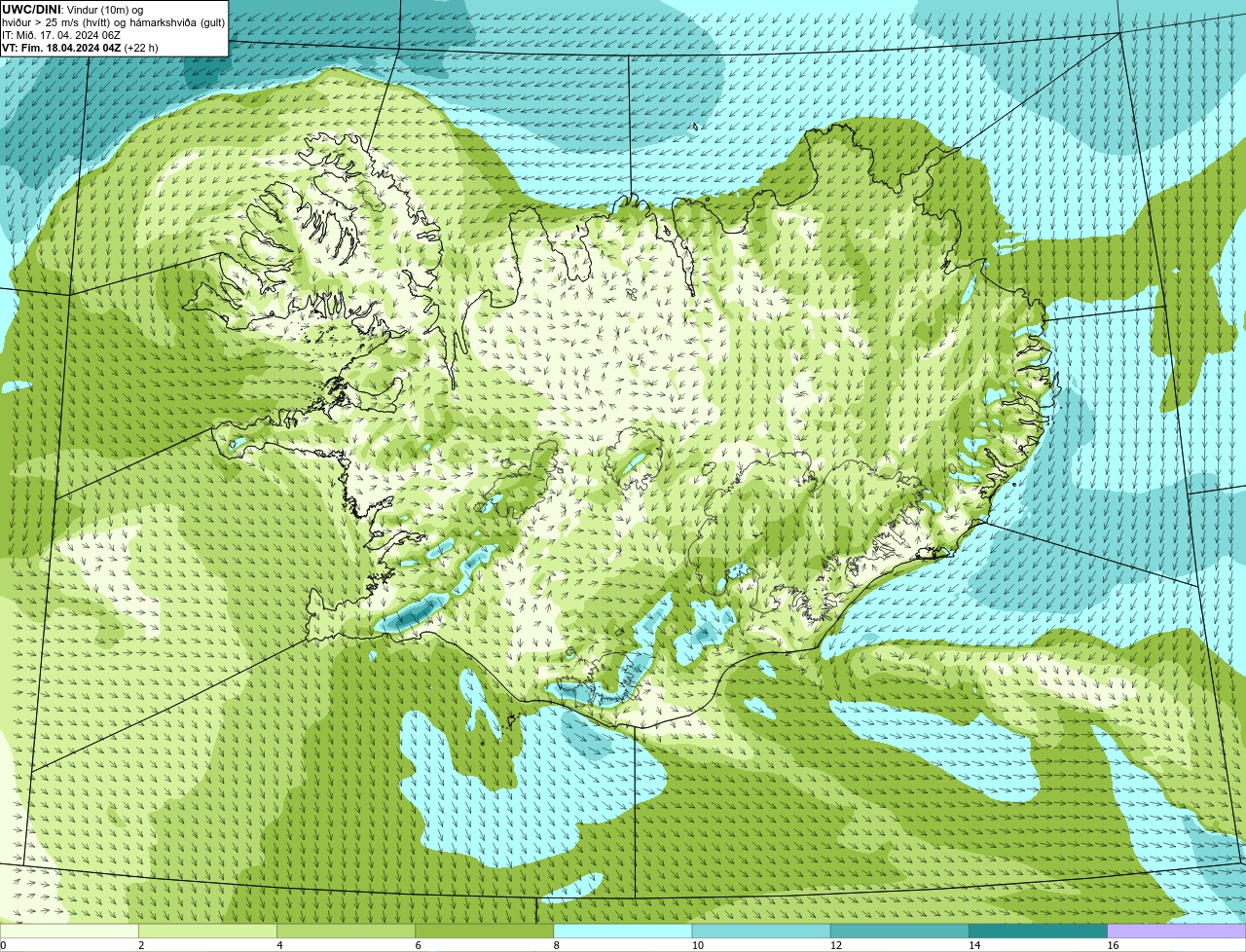Click the 'UWC/DINI: Vindur (10m) og' title line
Image resolution: width=1246 pixels, height=952 pixels.
click(x=72, y=10)
